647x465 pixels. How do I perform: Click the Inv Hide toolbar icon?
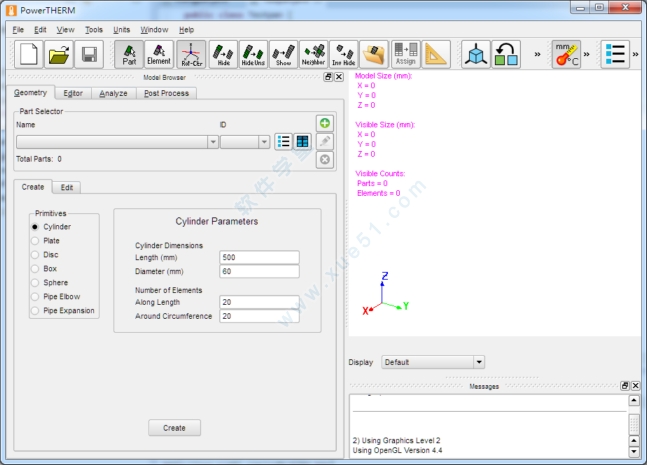pyautogui.click(x=344, y=54)
